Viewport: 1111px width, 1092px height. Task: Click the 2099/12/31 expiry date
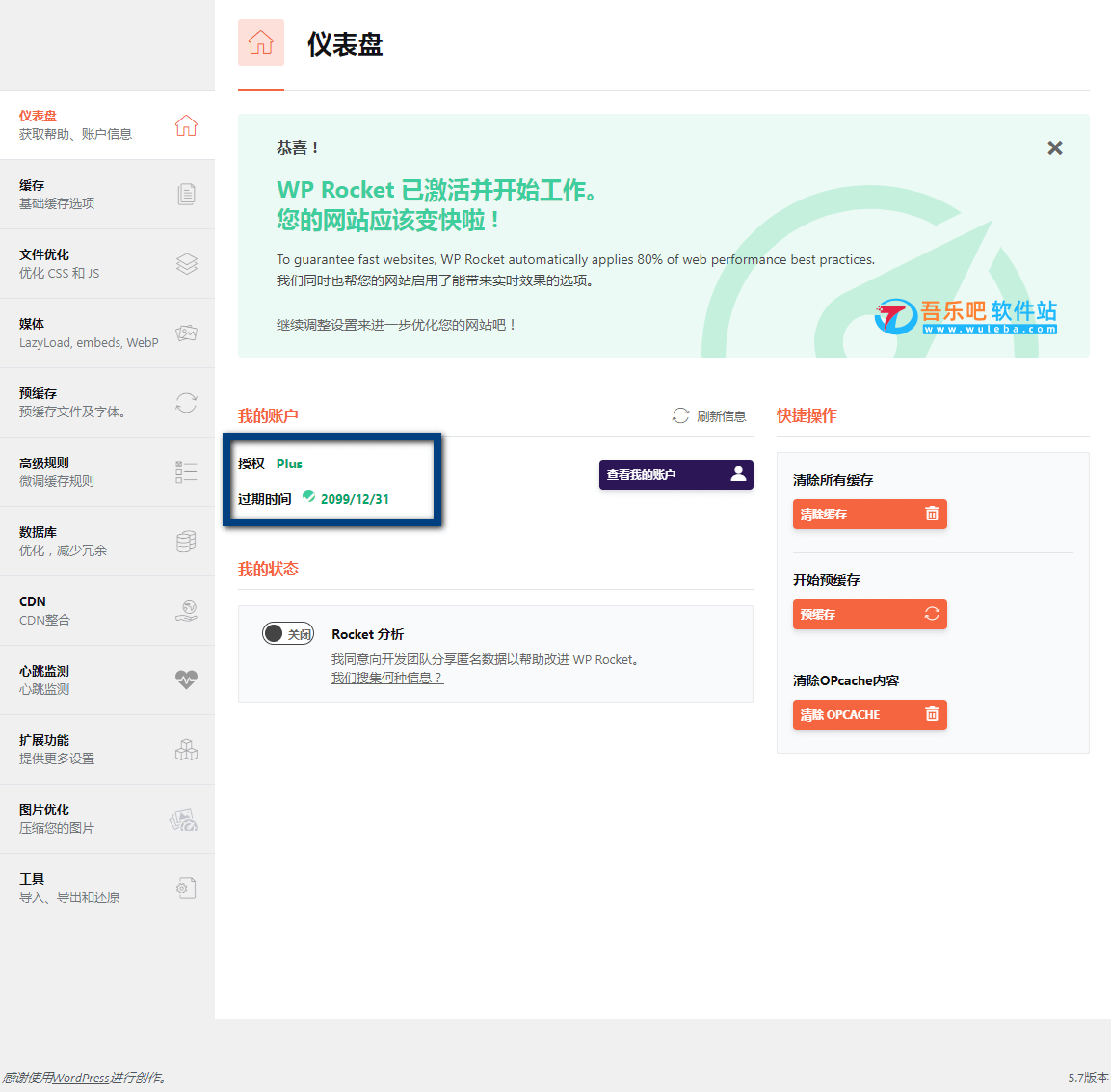coord(355,499)
